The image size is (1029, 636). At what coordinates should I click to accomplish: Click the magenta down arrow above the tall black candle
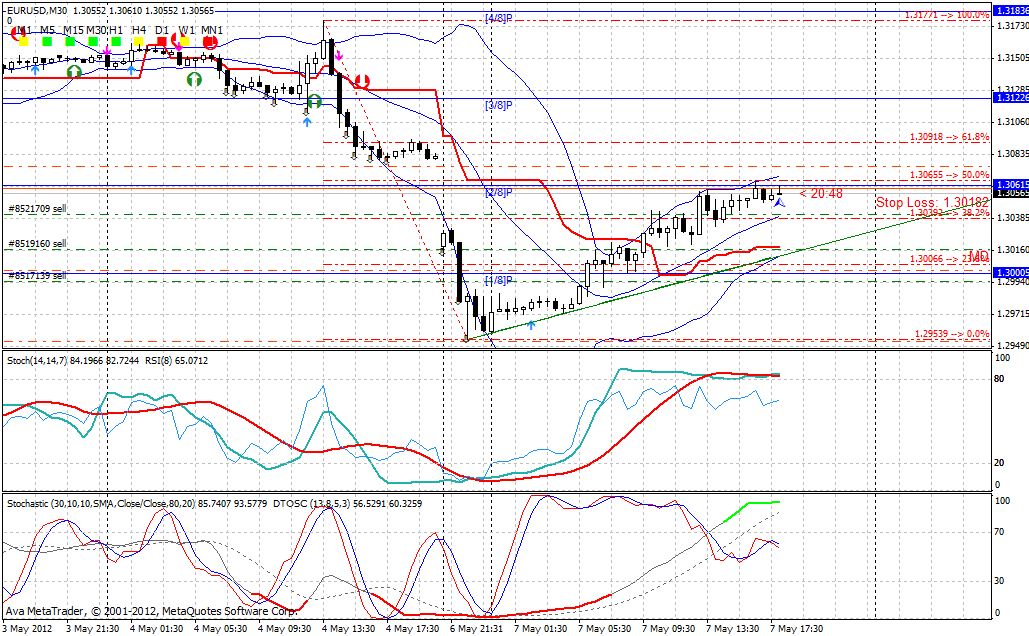339,55
